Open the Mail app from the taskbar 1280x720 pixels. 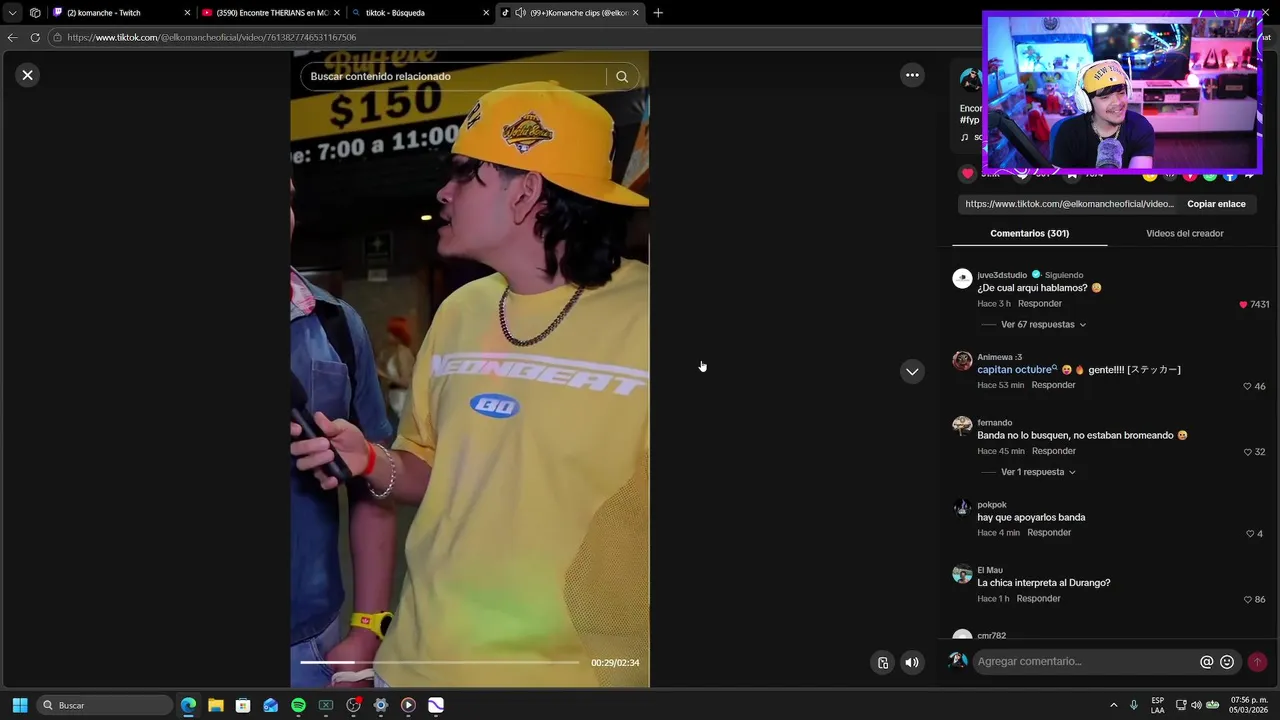pyautogui.click(x=270, y=705)
